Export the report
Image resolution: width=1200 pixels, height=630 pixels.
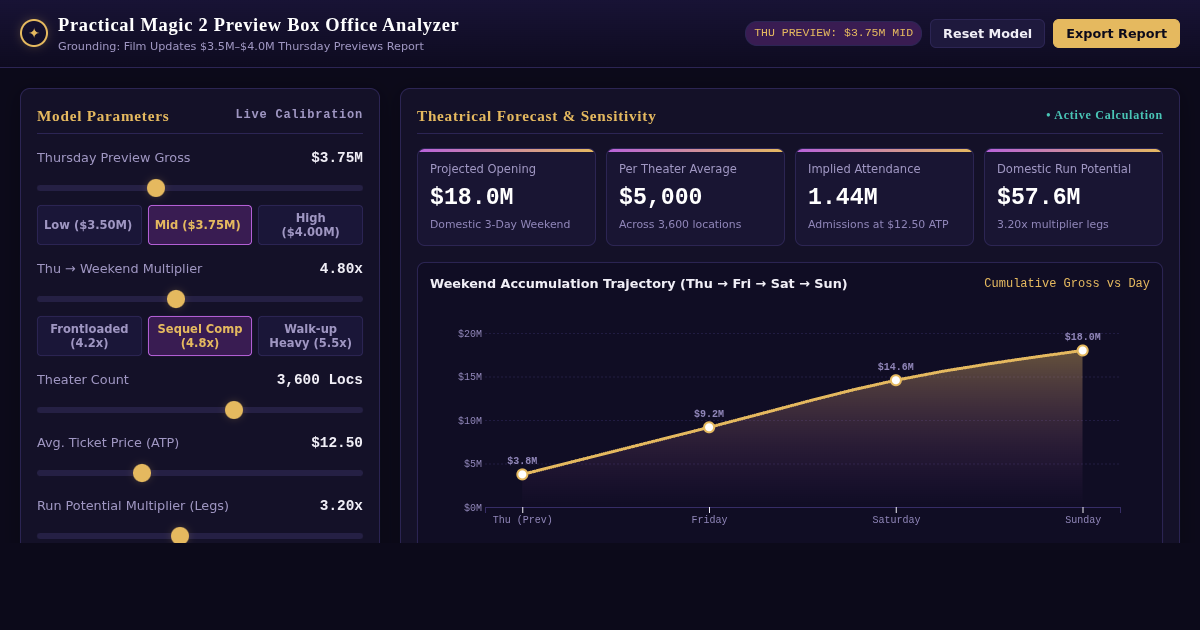[1116, 33]
